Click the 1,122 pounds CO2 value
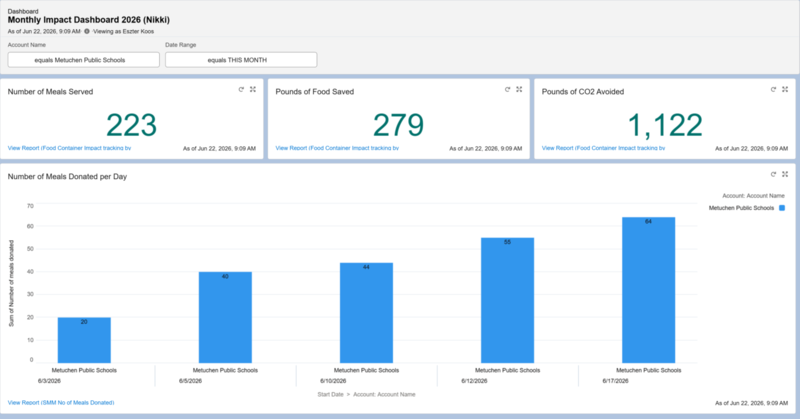Image resolution: width=800 pixels, height=419 pixels. 665,125
